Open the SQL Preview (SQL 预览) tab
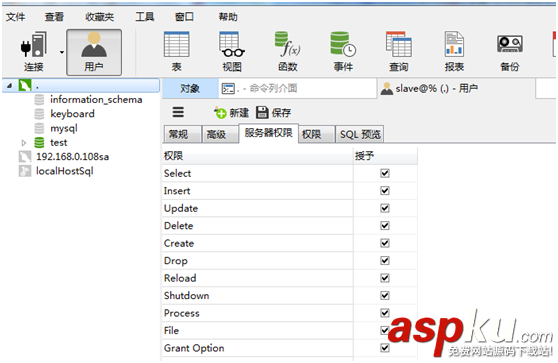 (360, 135)
